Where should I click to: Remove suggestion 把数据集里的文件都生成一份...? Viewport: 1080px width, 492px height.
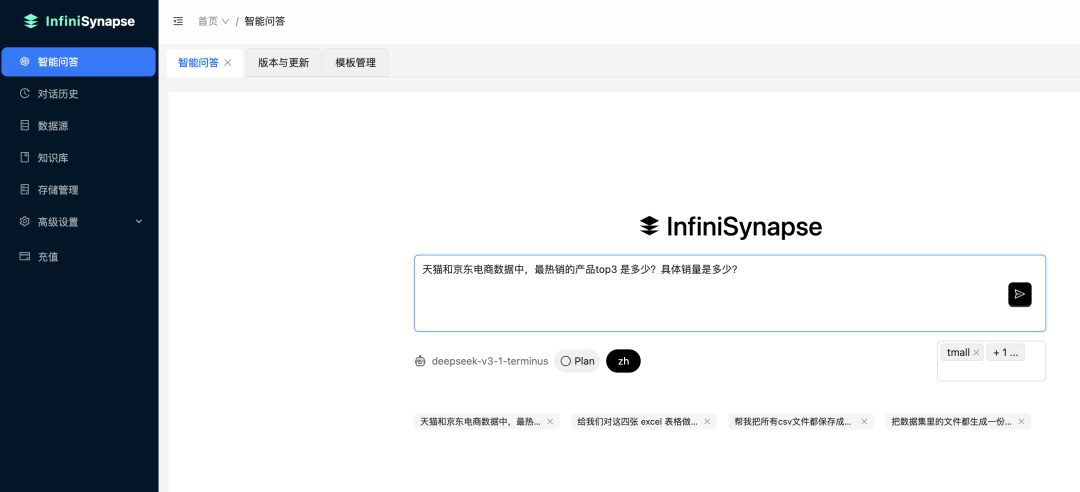point(1021,422)
